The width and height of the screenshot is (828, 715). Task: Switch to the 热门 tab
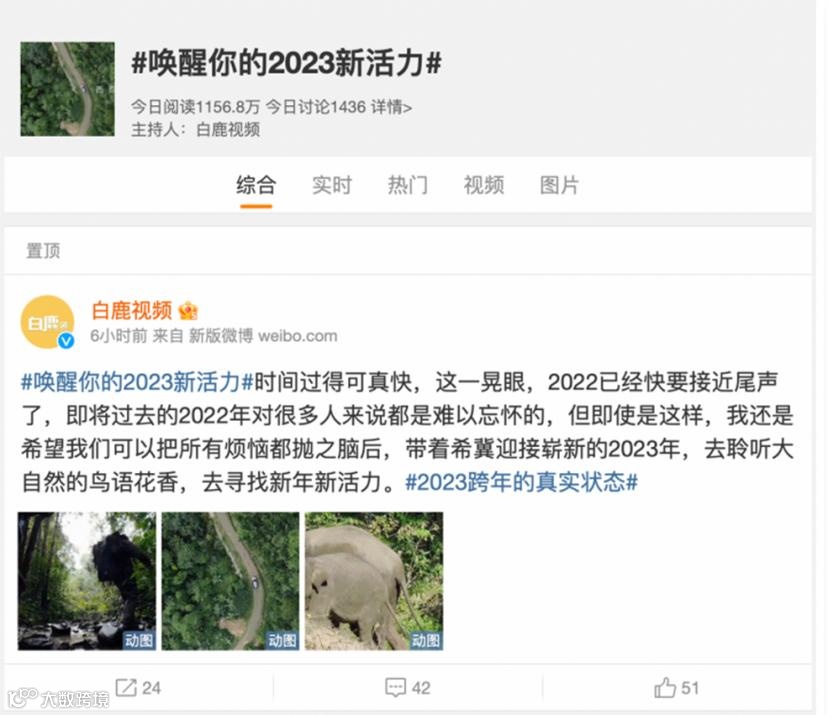tap(408, 185)
